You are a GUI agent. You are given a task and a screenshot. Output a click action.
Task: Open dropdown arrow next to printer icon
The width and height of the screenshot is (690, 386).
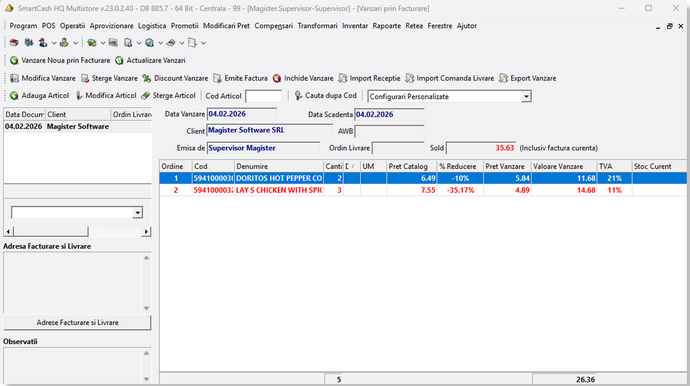point(182,43)
